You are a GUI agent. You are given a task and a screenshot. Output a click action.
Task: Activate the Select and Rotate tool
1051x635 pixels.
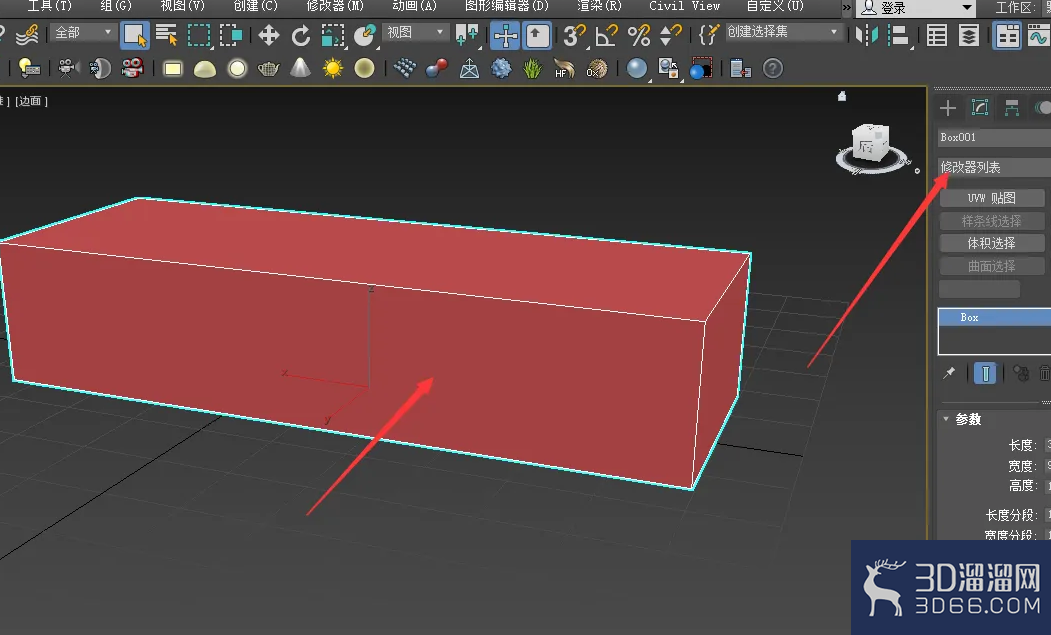(301, 35)
